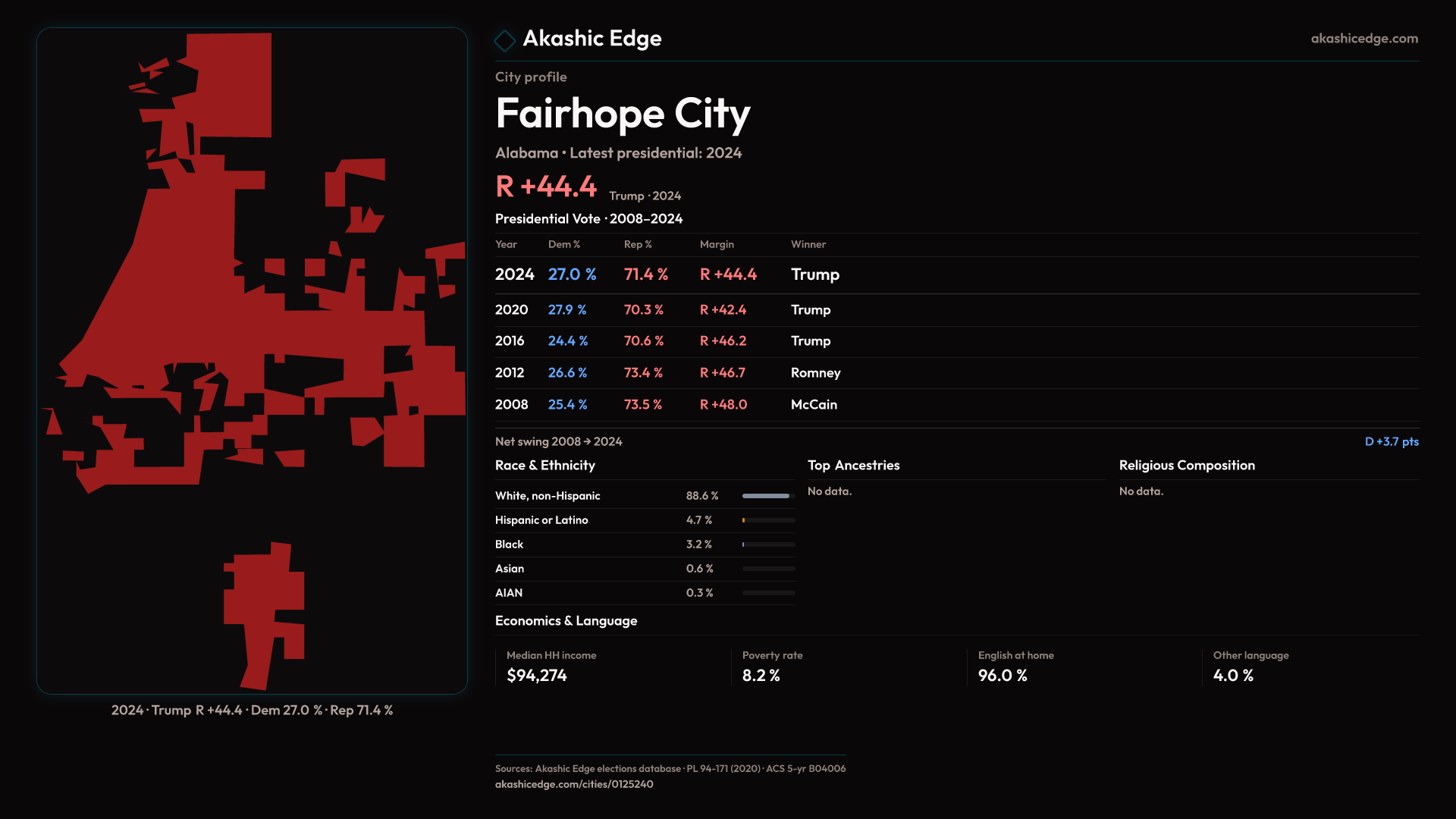Click the 2016 row margin R +46.2
The image size is (1456, 819).
tap(722, 341)
